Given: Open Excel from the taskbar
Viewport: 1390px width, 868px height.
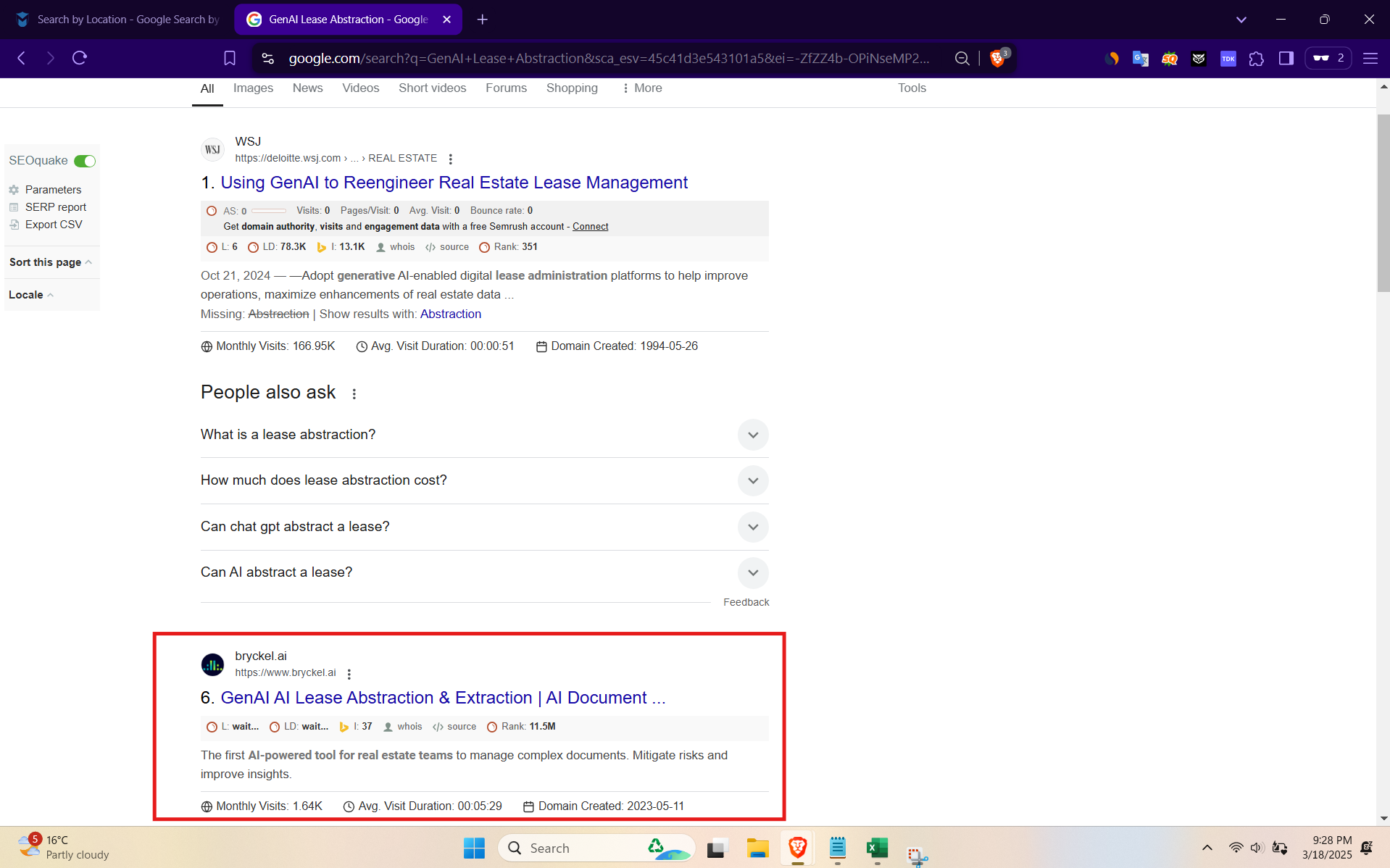Looking at the screenshot, I should pos(877,848).
